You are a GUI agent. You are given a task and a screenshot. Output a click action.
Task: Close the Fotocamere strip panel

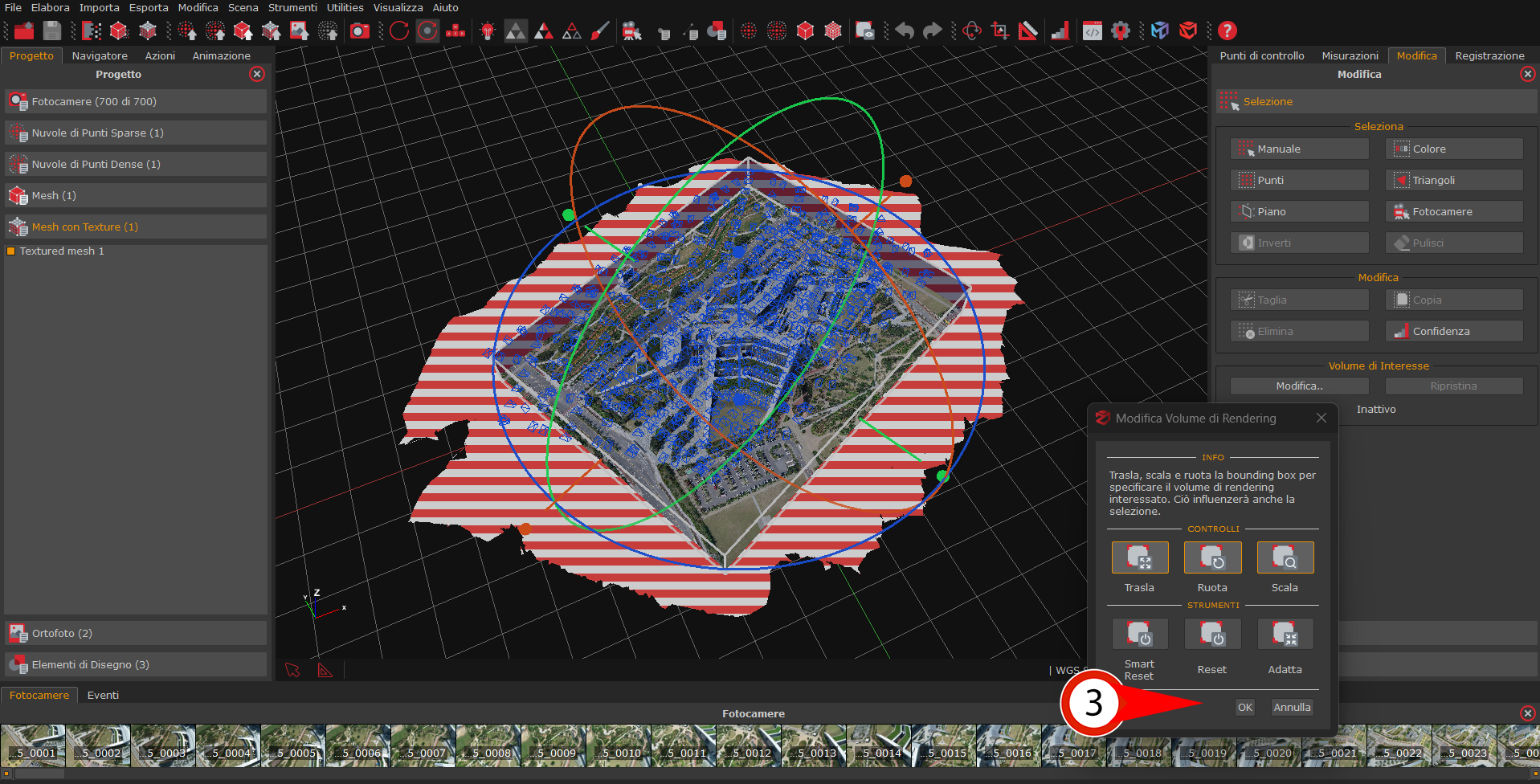(1528, 713)
